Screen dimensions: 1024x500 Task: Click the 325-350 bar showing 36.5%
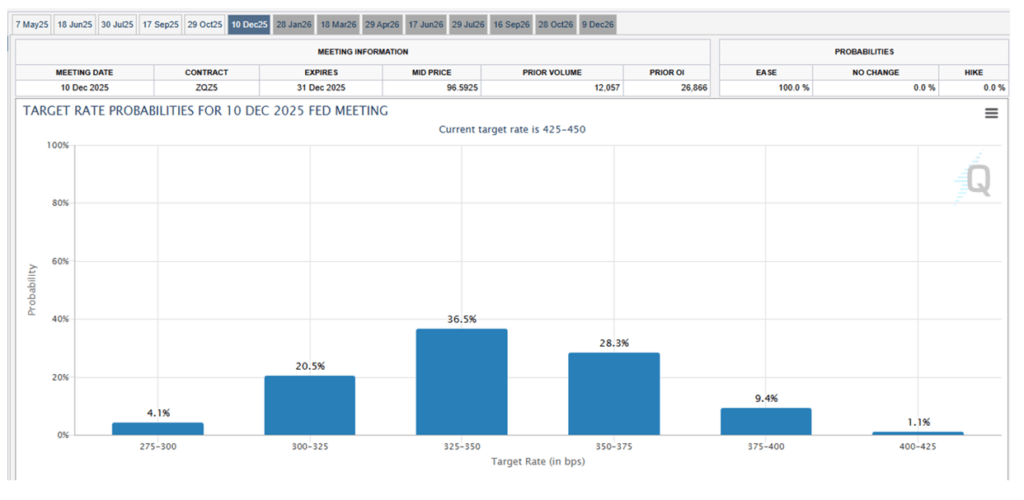pyautogui.click(x=462, y=382)
